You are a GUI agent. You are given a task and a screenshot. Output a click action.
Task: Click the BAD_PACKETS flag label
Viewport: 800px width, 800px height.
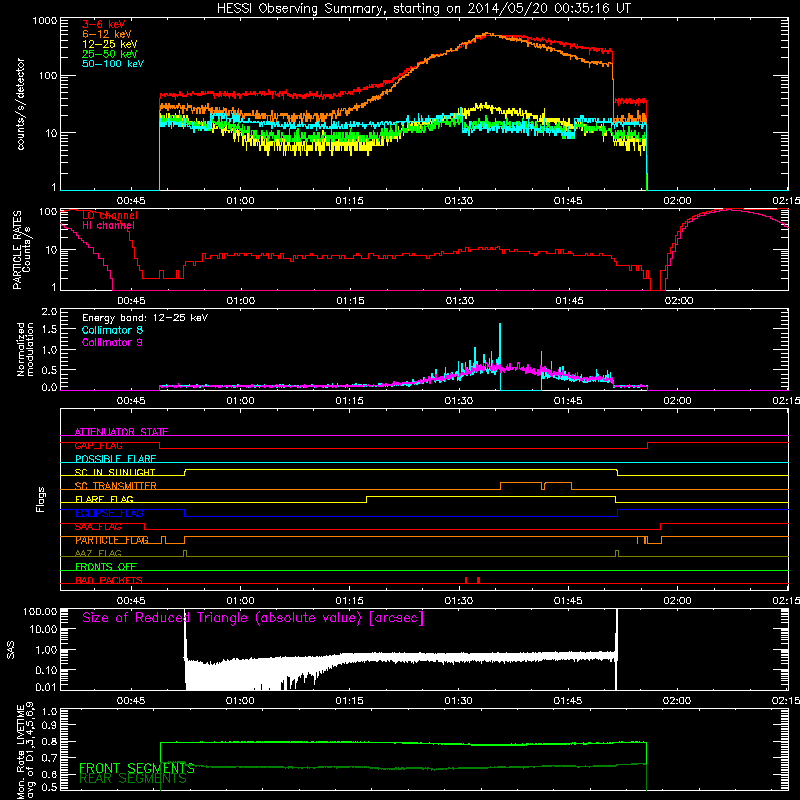(109, 580)
